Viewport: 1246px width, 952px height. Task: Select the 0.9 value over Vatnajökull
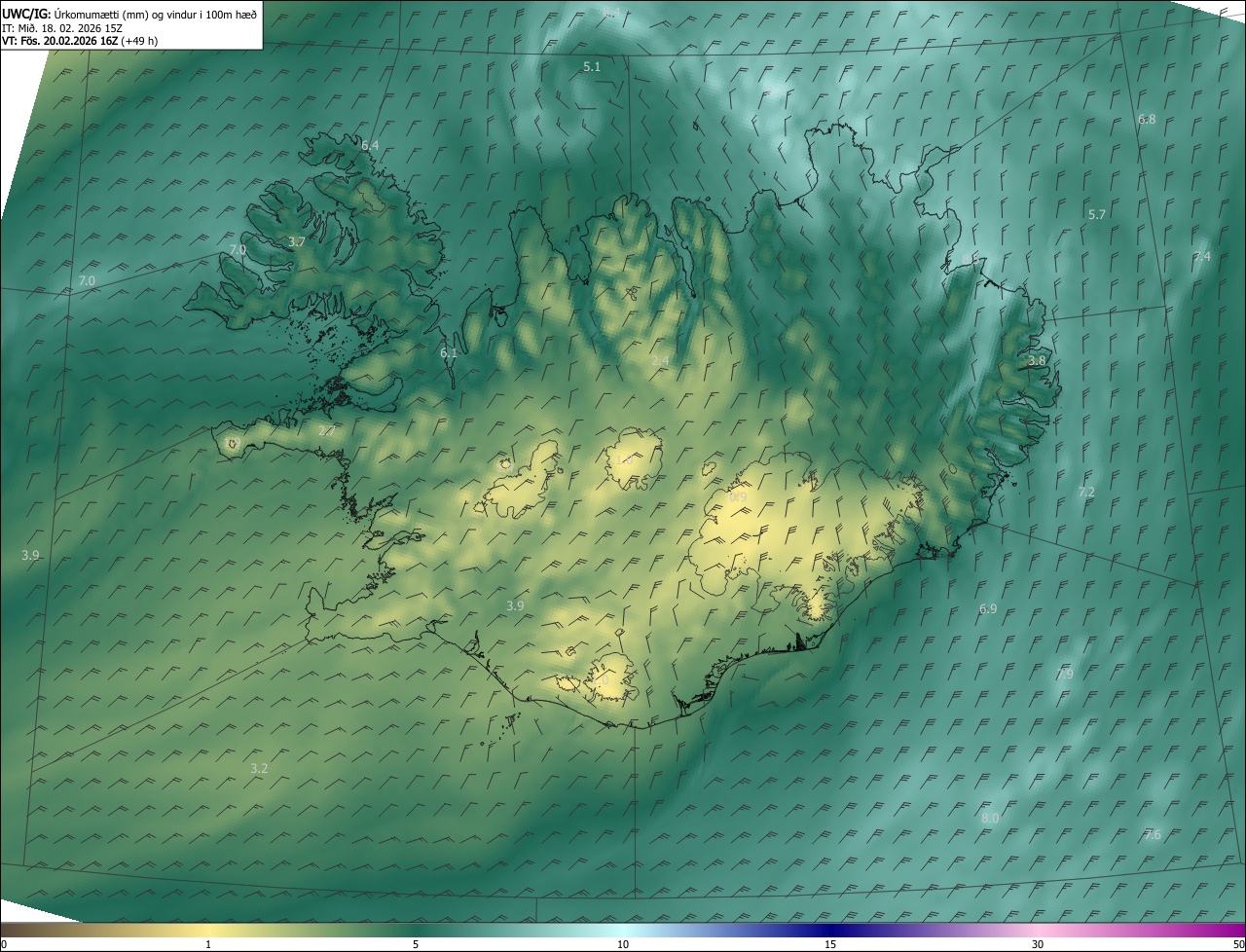click(x=738, y=497)
